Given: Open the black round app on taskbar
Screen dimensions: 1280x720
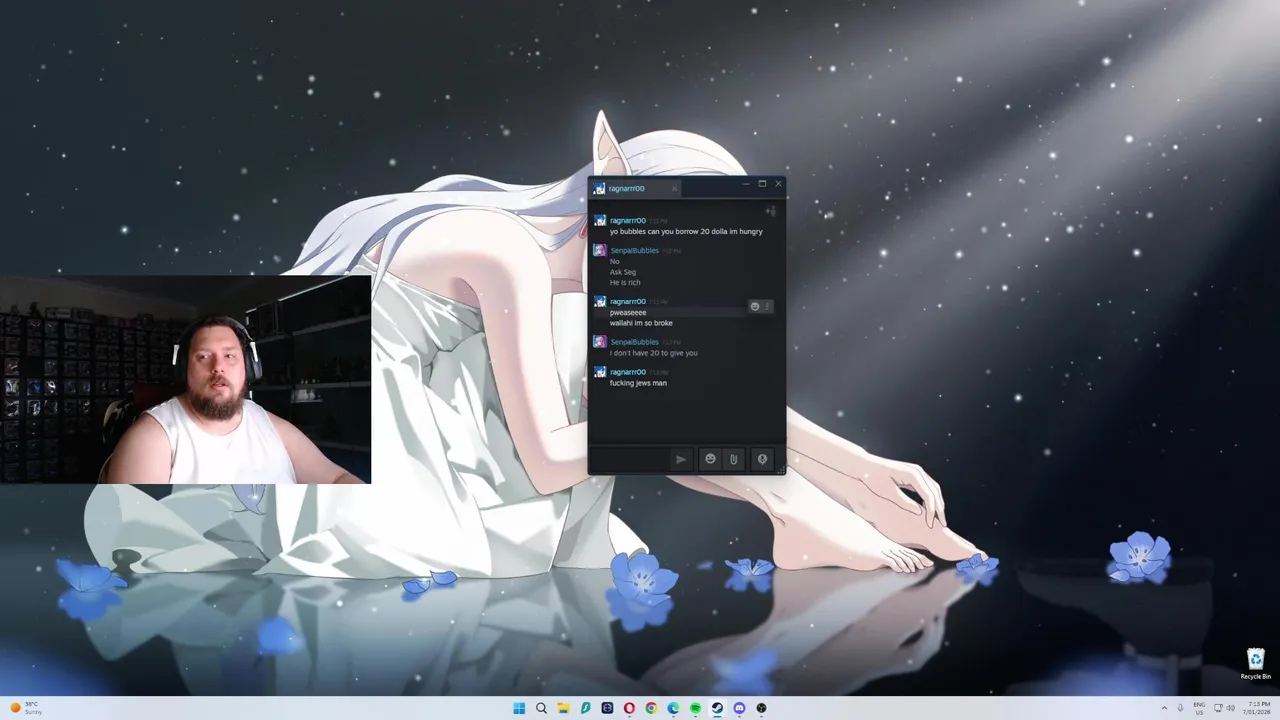Looking at the screenshot, I should coord(761,708).
